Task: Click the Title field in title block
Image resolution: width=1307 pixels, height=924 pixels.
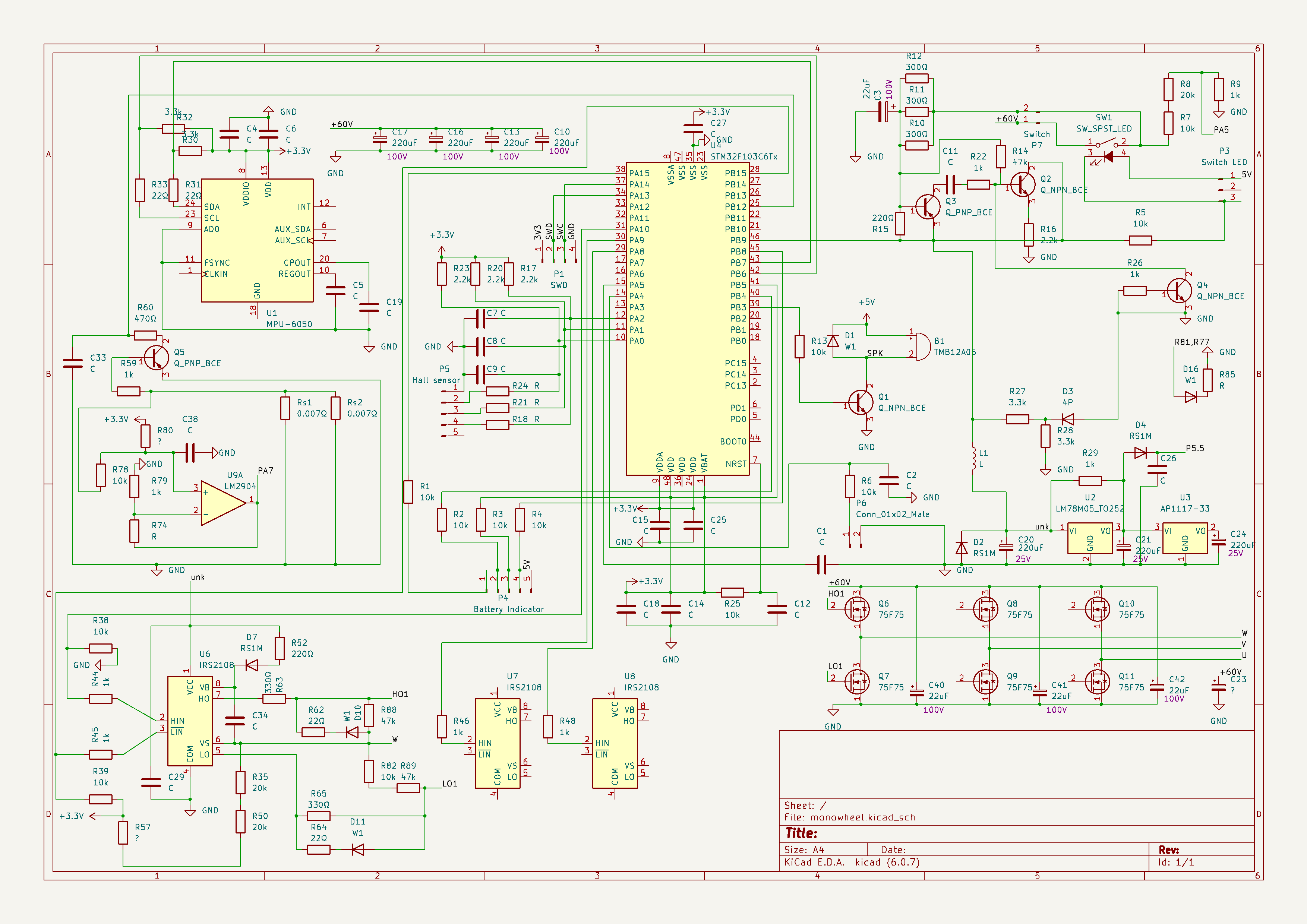Action: [801, 833]
